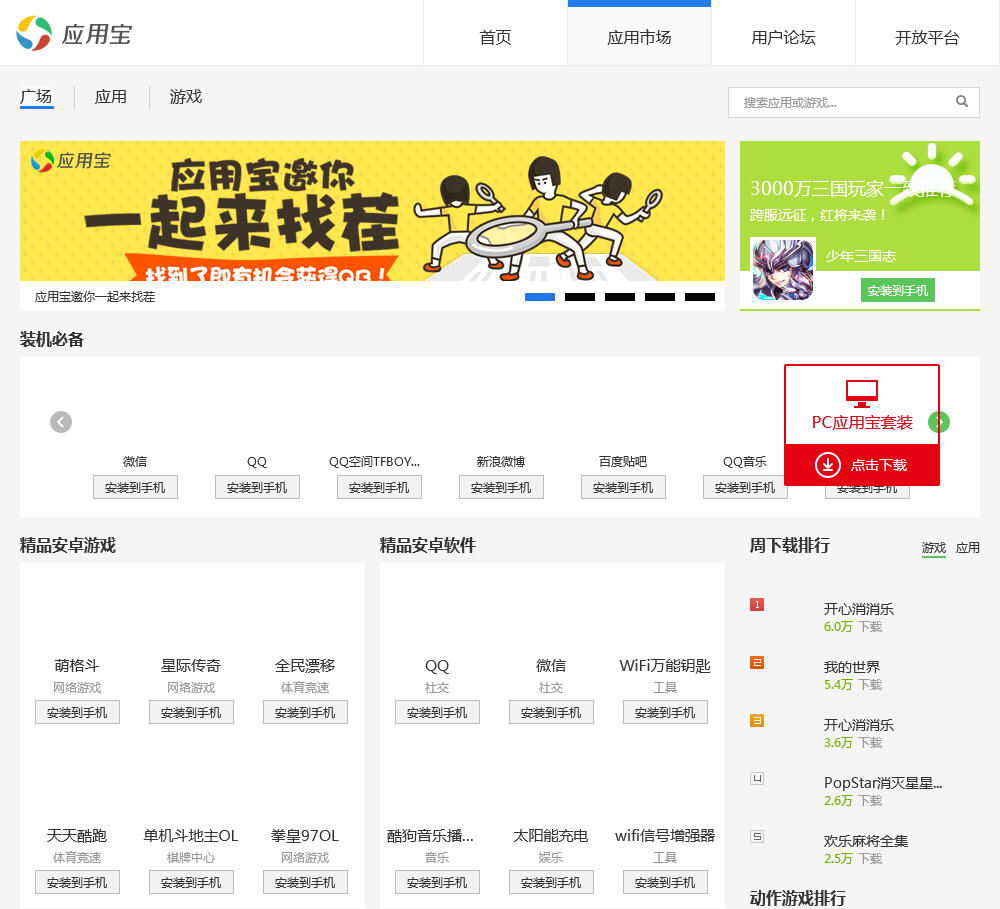Install QQ音乐 to phone
The height and width of the screenshot is (909, 1000).
[745, 487]
